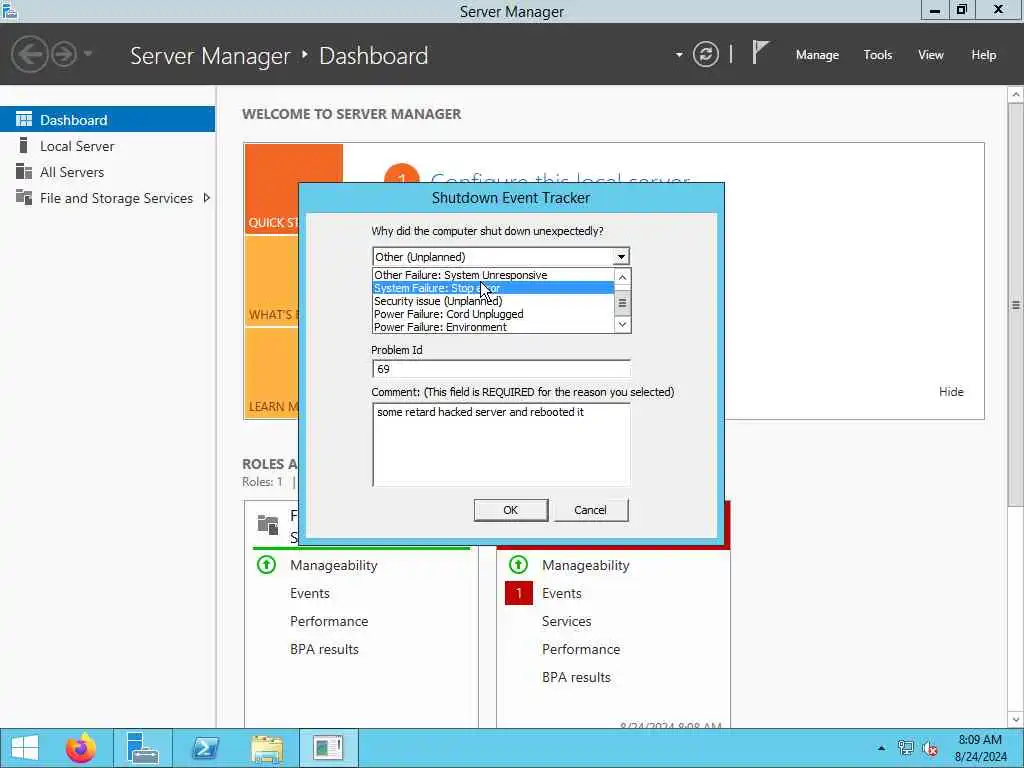Viewport: 1024px width, 768px height.
Task: Click reason list scroll up arrow
Action: pos(622,277)
